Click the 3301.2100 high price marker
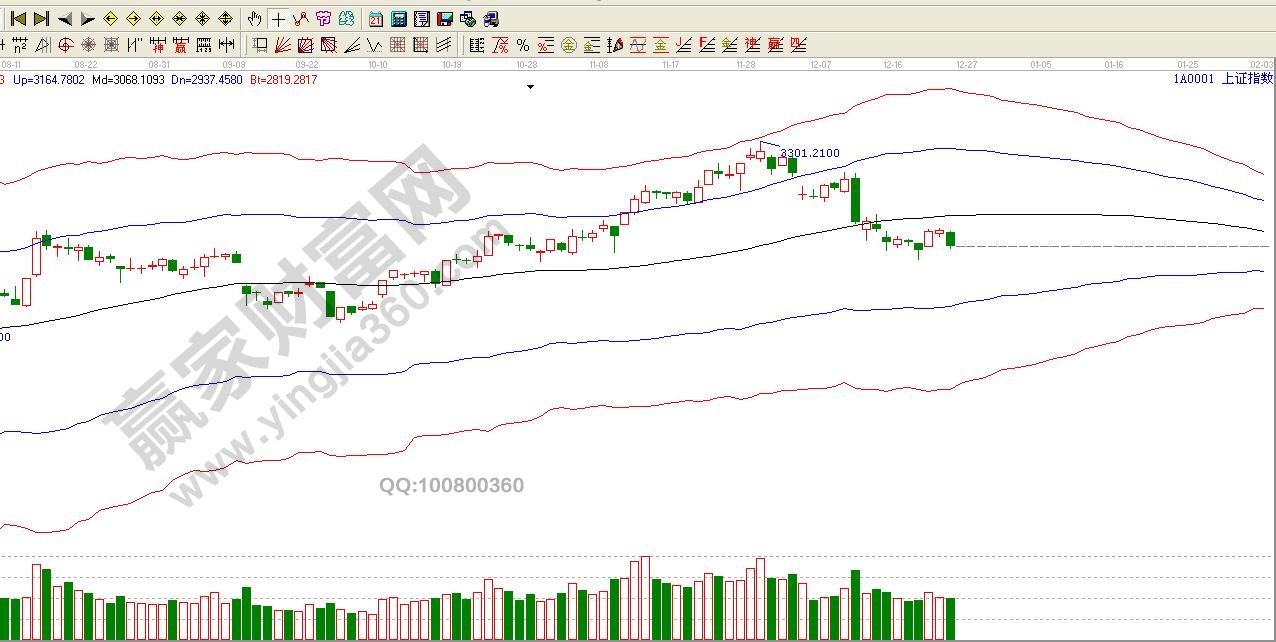The height and width of the screenshot is (642, 1276). click(810, 153)
